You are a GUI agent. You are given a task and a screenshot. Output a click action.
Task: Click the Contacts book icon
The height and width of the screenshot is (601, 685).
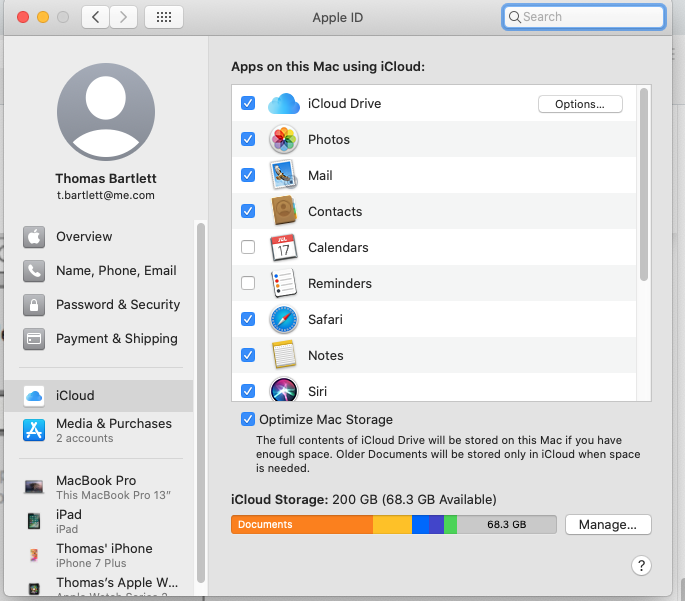(x=284, y=211)
